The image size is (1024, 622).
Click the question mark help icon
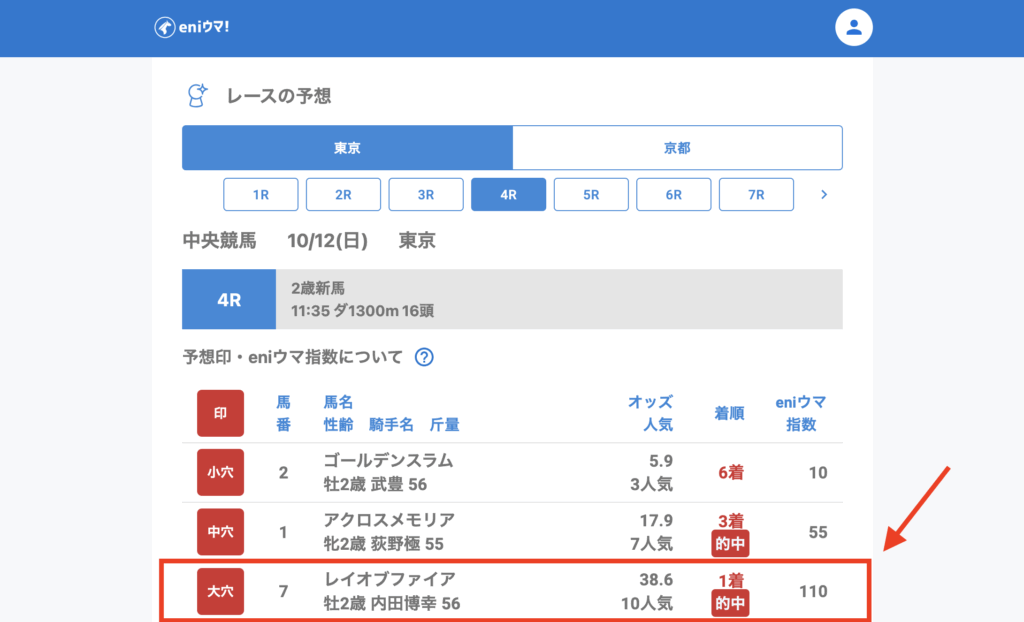[423, 357]
